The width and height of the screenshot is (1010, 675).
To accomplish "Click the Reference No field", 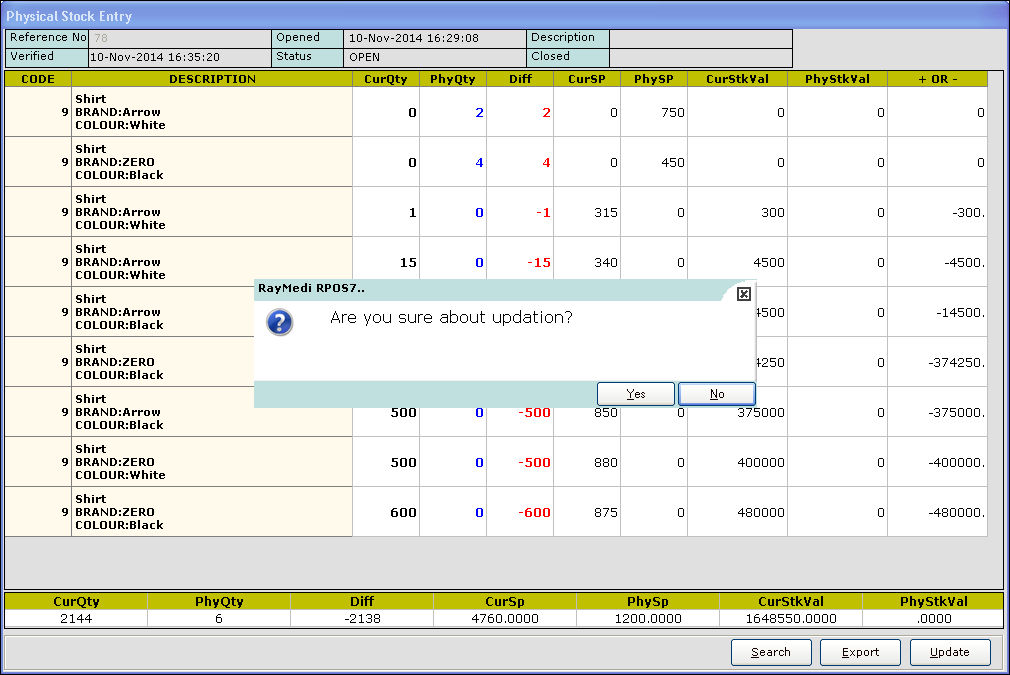I will pyautogui.click(x=180, y=38).
